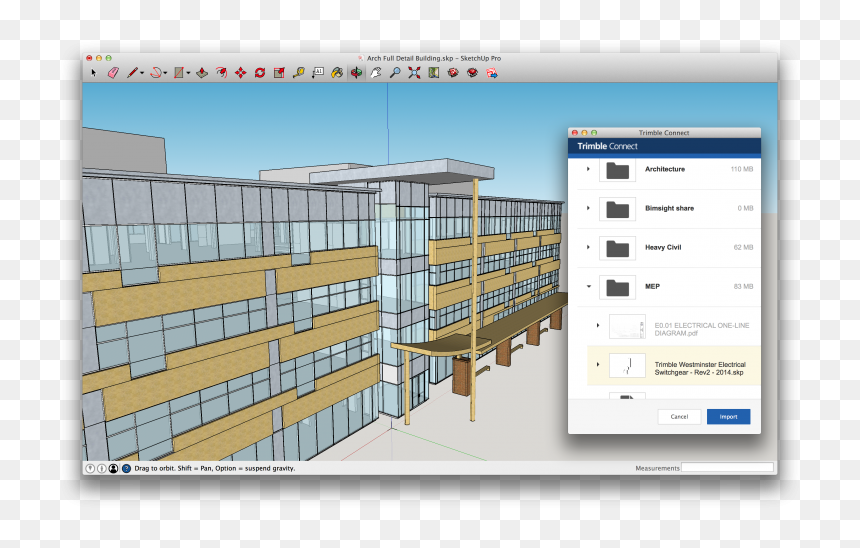860x548 pixels.
Task: Open the Extension Warehouse icon
Action: (x=472, y=72)
